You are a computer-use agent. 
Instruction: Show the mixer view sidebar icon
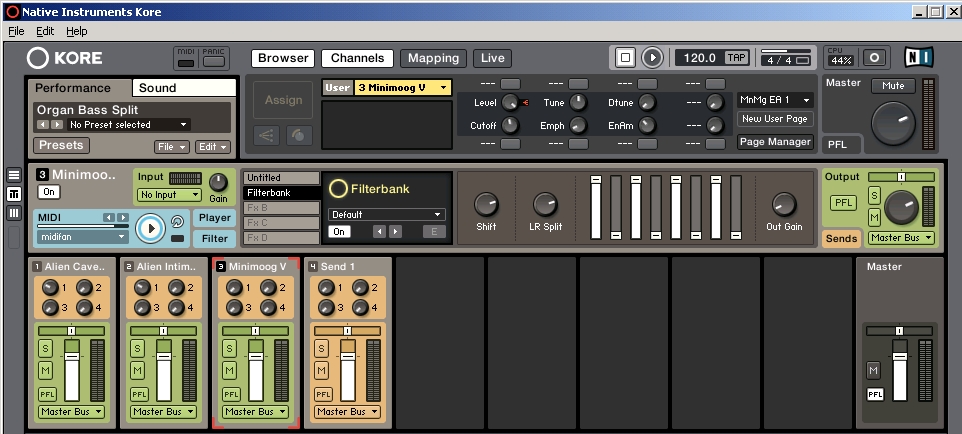tap(13, 194)
